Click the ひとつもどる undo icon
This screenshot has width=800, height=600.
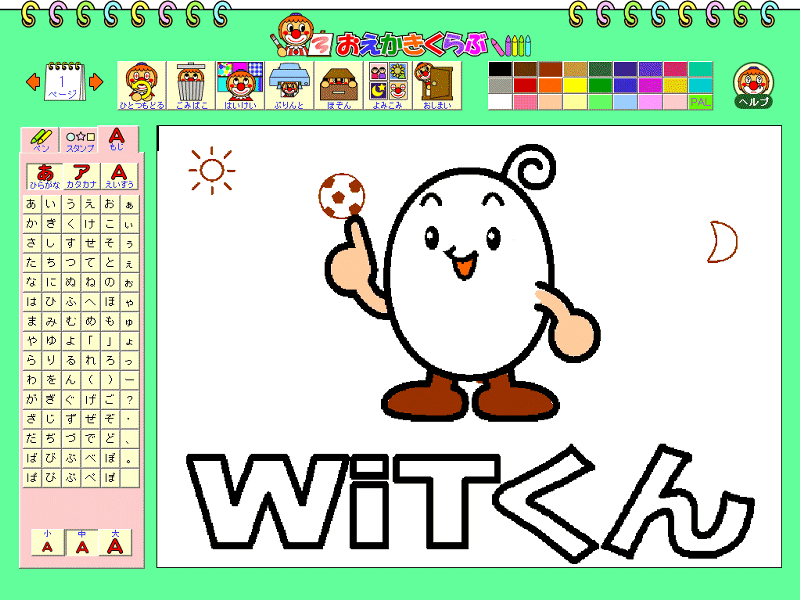click(142, 86)
